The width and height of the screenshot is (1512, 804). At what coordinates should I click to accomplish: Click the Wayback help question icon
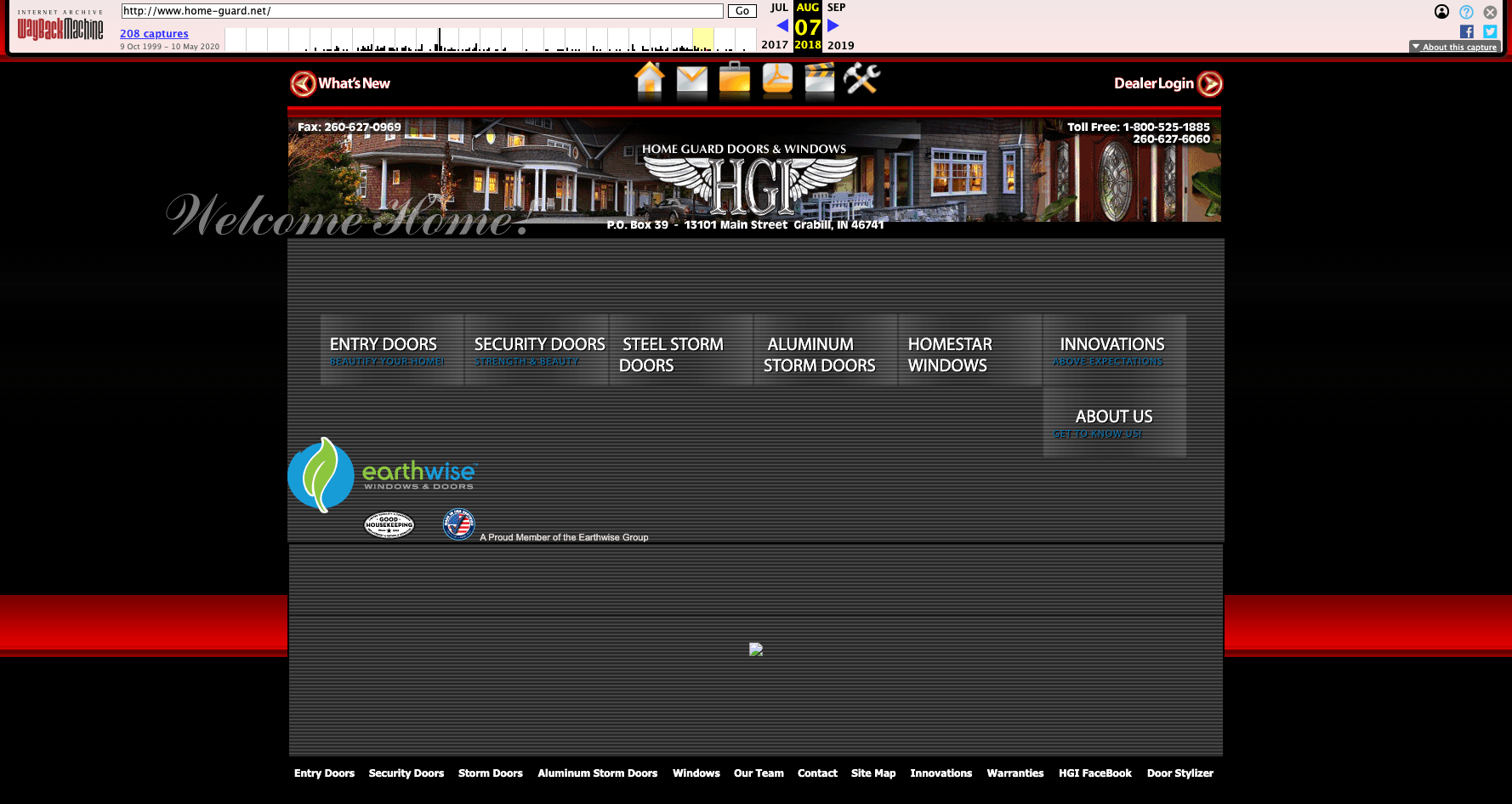click(1466, 12)
